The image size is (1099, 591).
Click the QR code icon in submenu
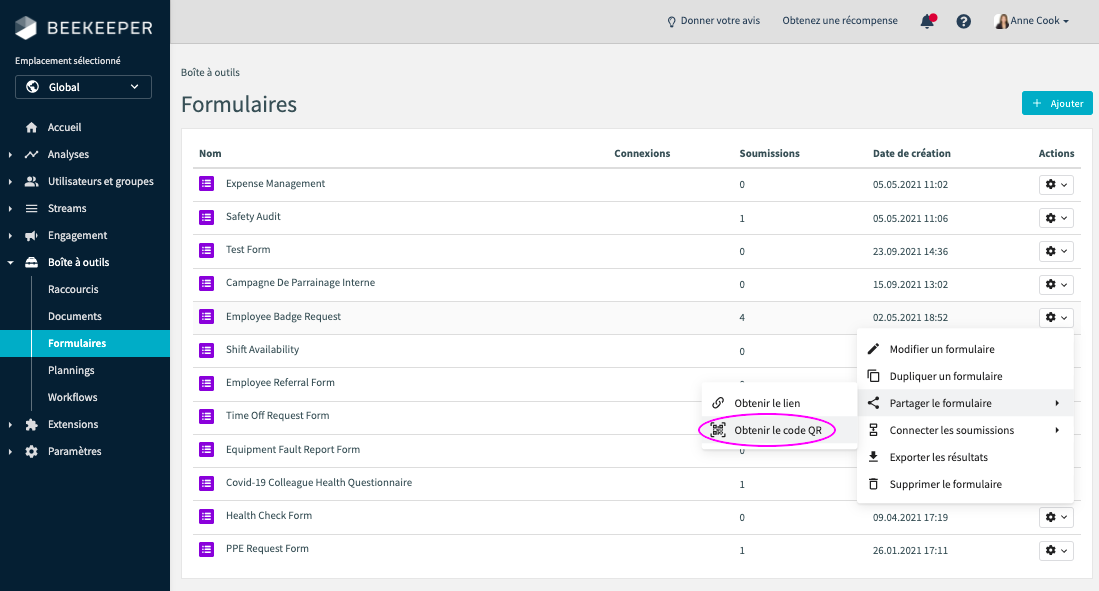pyautogui.click(x=718, y=430)
